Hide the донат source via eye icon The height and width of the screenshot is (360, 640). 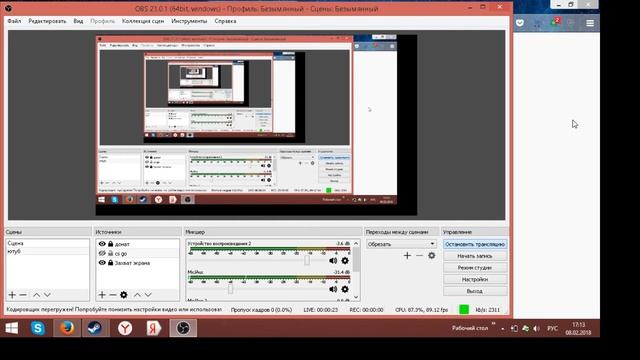coord(102,244)
